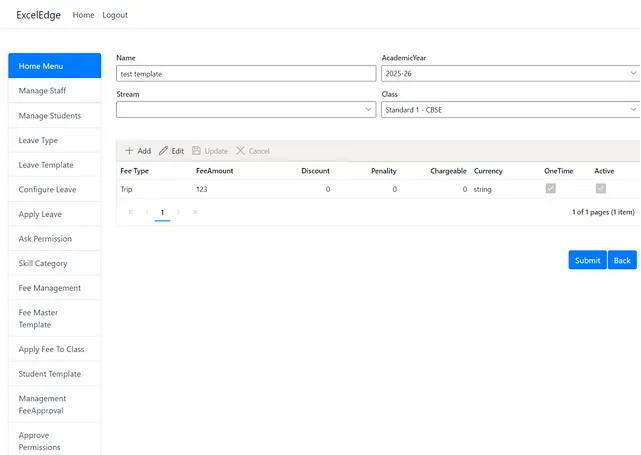Open the Stream dropdown
Viewport: 641px width, 455px height.
(x=246, y=110)
